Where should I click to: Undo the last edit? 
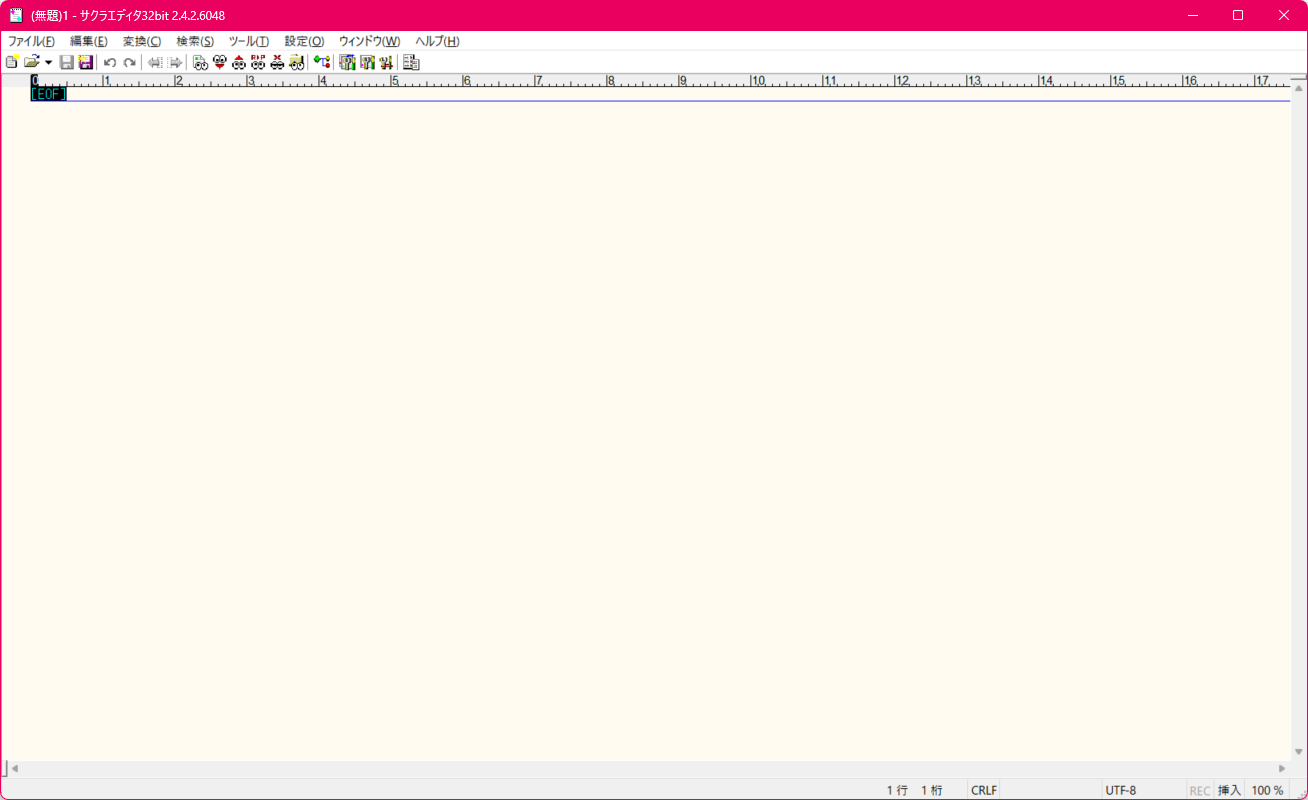pos(110,62)
